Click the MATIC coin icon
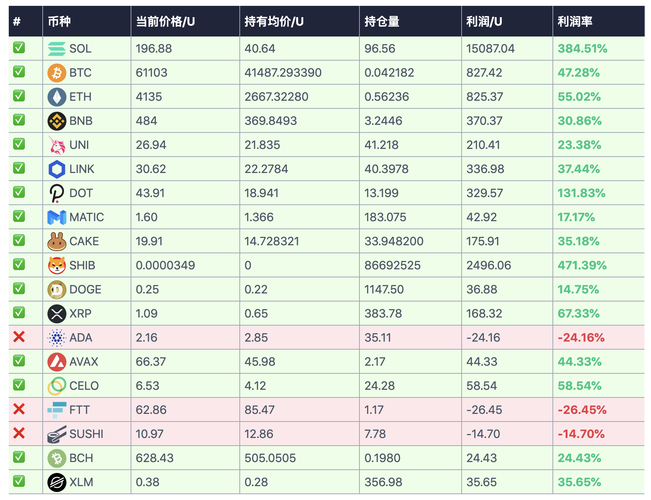Image resolution: width=651 pixels, height=500 pixels. 56,217
